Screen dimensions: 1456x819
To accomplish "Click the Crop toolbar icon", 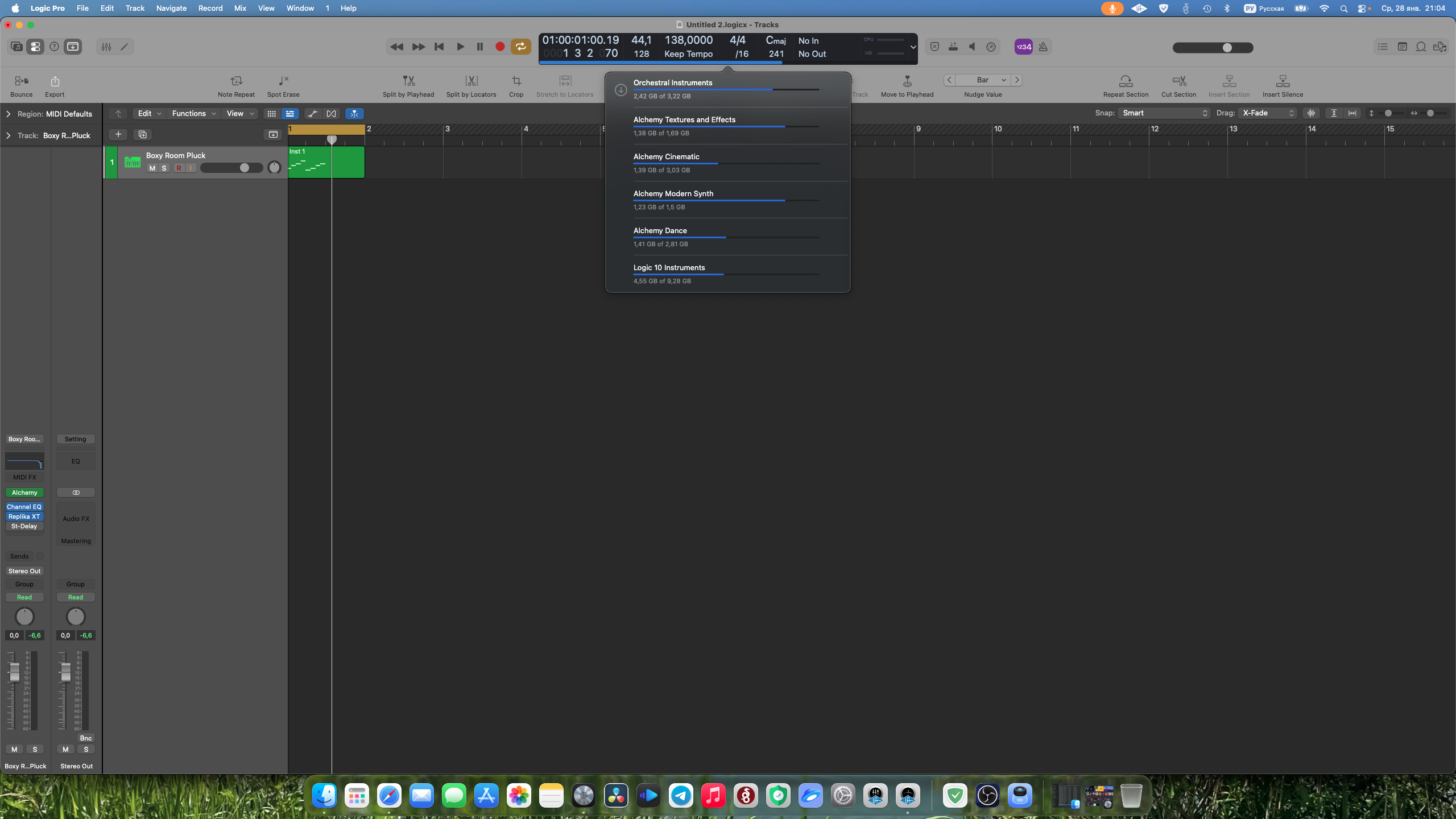I will pyautogui.click(x=516, y=81).
